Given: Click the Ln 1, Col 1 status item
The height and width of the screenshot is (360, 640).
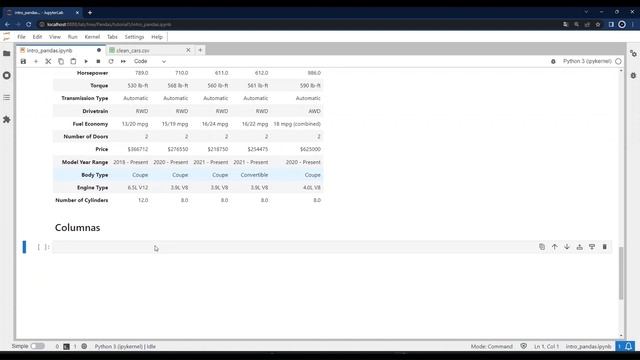Looking at the screenshot, I should (546, 347).
